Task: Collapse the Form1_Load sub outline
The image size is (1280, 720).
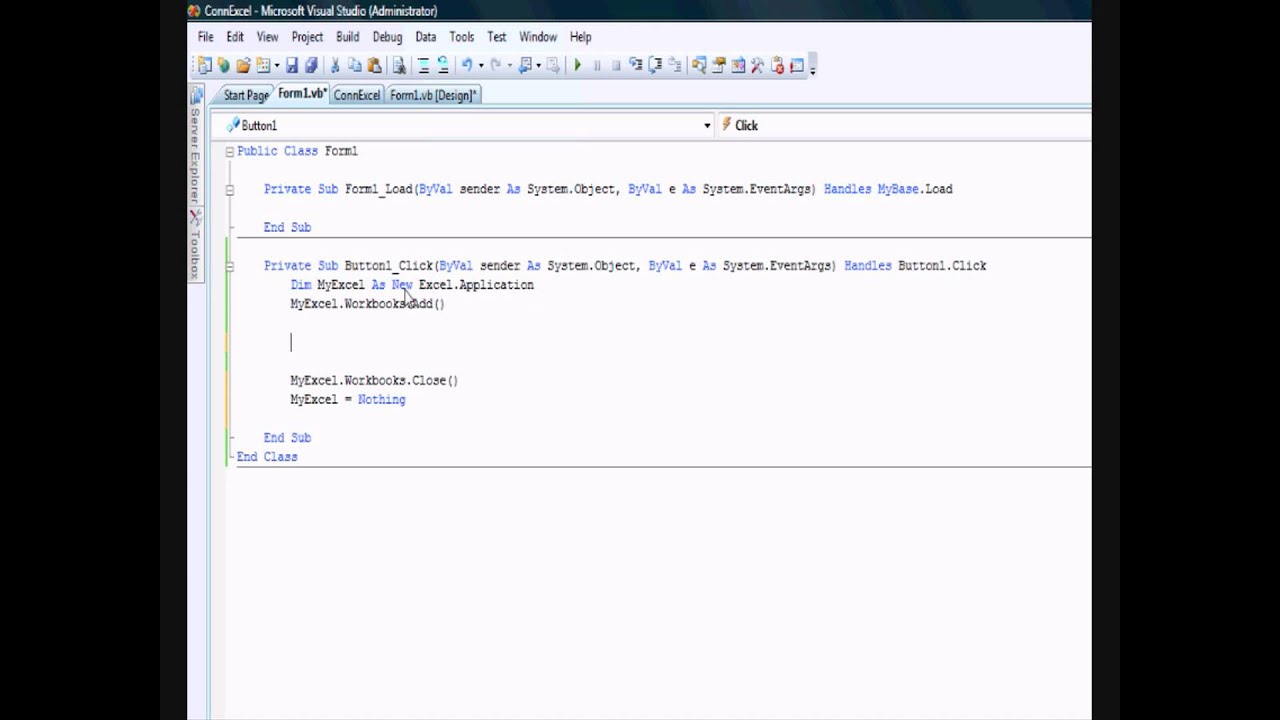Action: click(x=229, y=189)
